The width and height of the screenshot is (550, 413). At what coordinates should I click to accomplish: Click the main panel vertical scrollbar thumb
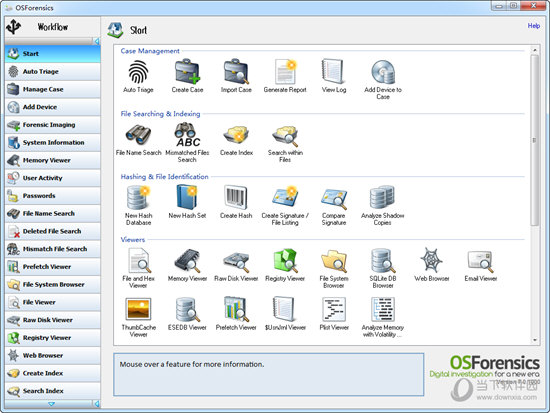[535, 140]
